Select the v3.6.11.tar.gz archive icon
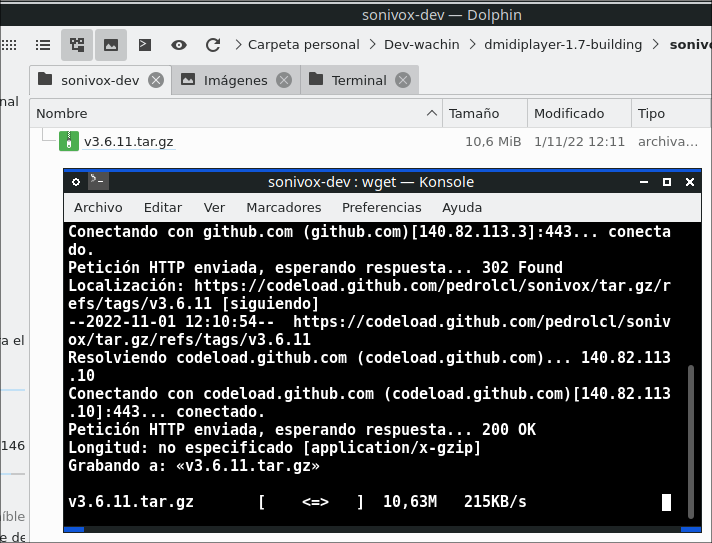 coord(69,141)
